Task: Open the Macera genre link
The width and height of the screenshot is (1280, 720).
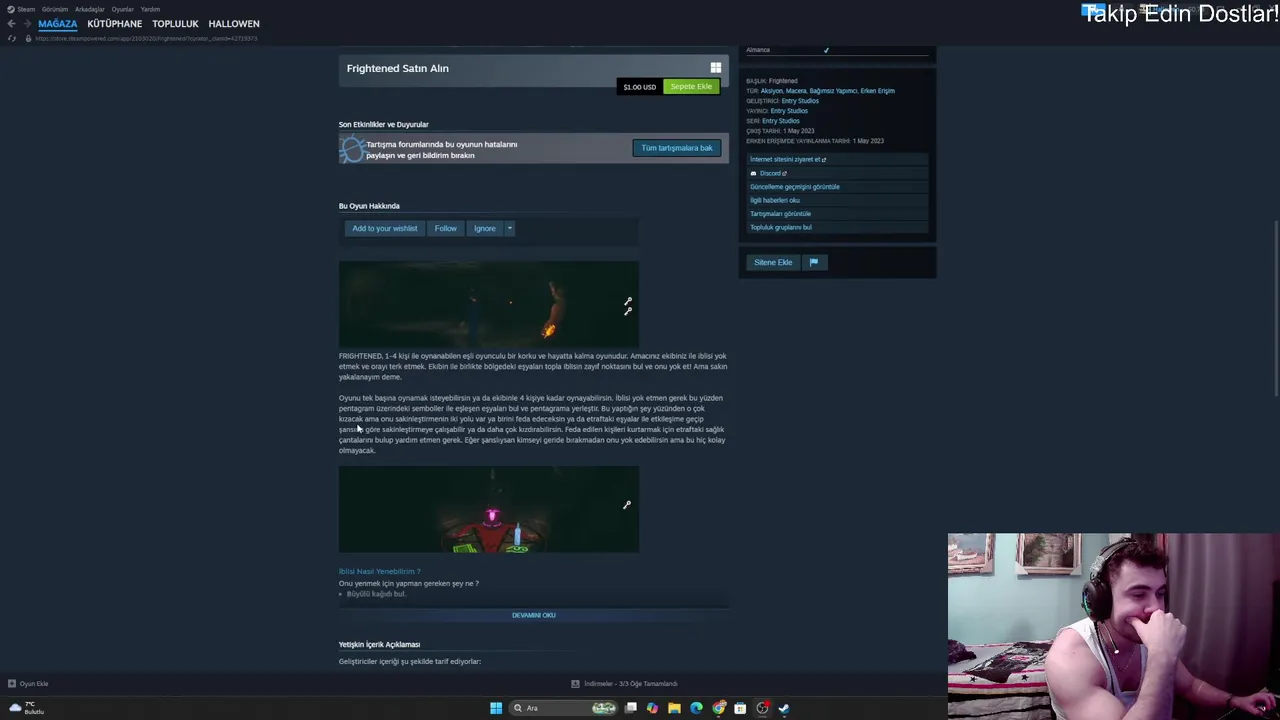Action: point(796,91)
